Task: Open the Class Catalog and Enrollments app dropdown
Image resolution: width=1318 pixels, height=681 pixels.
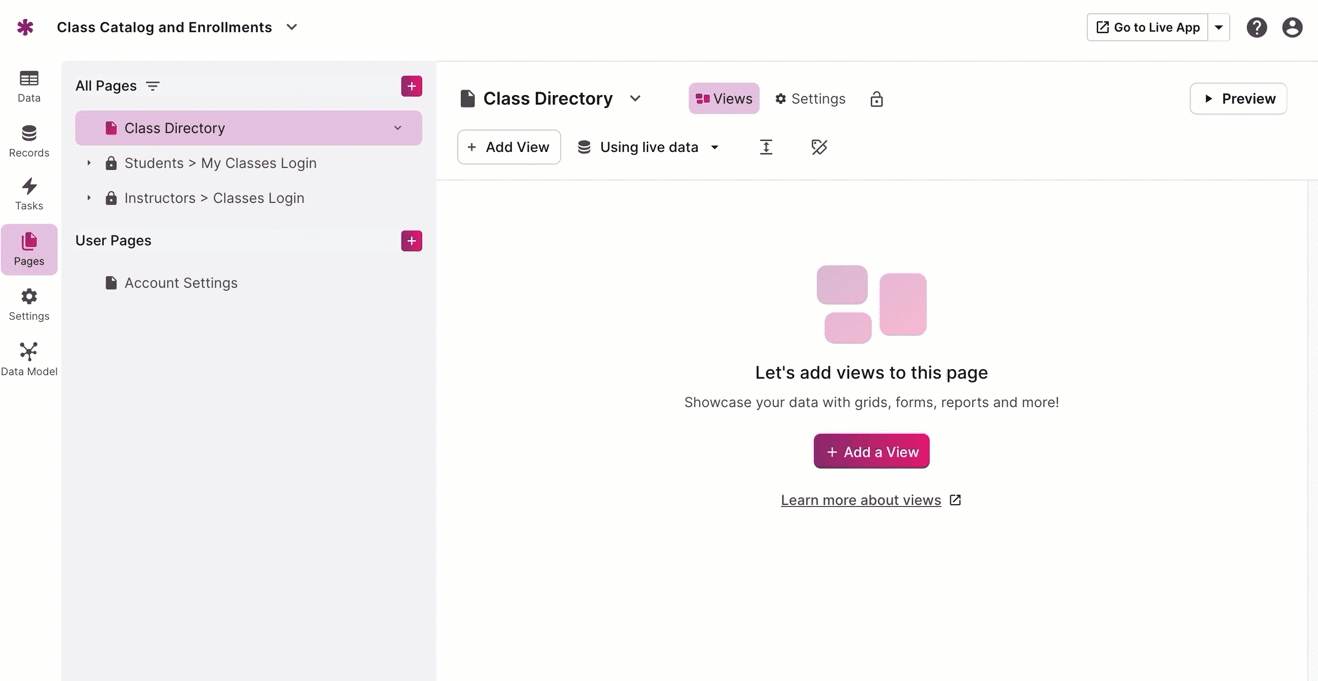Action: (292, 27)
